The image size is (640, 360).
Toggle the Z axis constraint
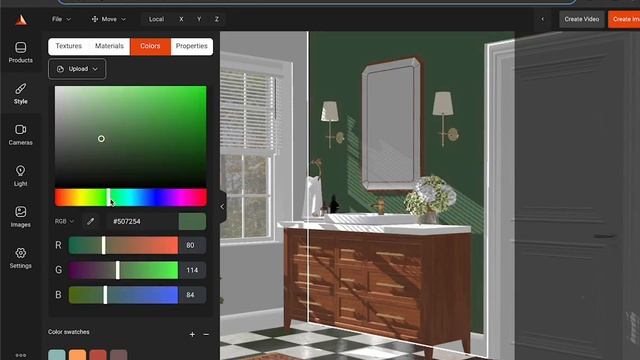point(217,19)
